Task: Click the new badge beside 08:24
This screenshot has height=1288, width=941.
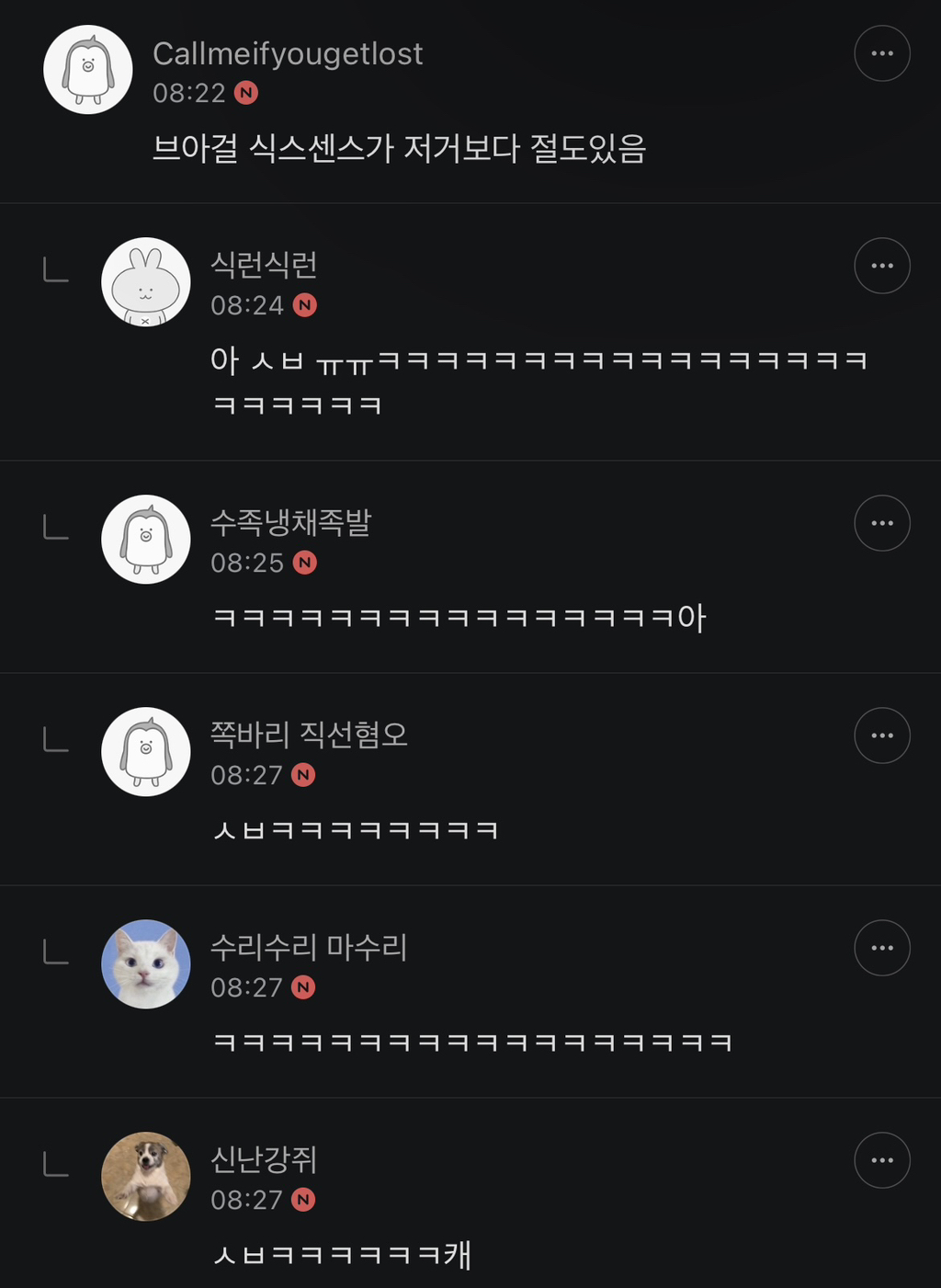Action: (x=304, y=305)
